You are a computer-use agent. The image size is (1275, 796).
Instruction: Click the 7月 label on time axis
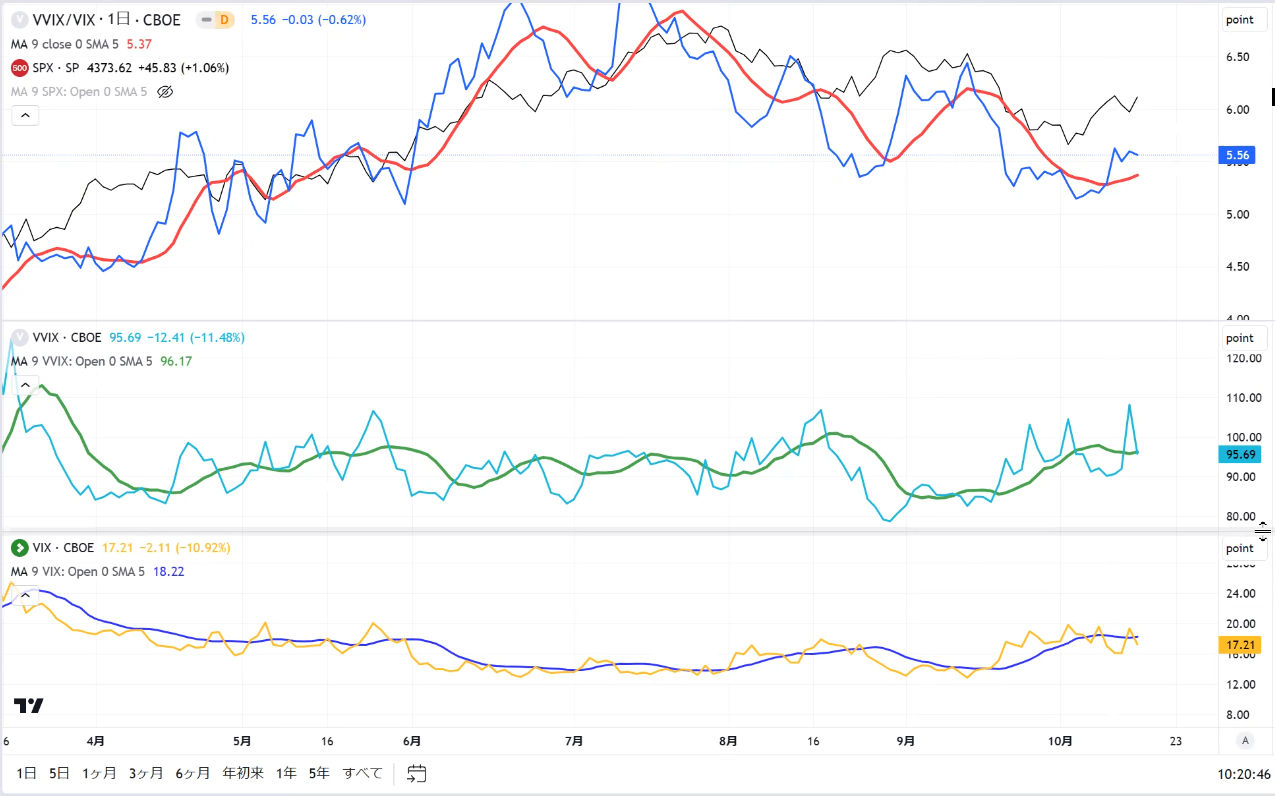pyautogui.click(x=574, y=741)
